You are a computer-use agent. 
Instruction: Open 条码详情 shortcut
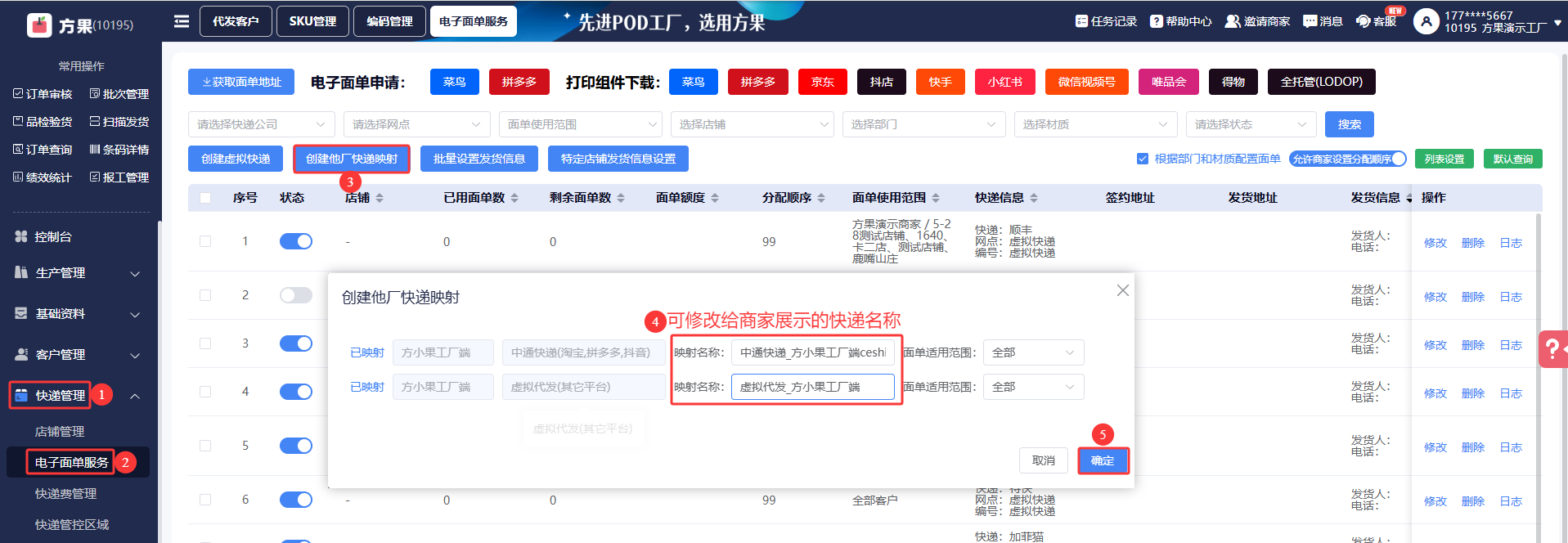(x=119, y=150)
